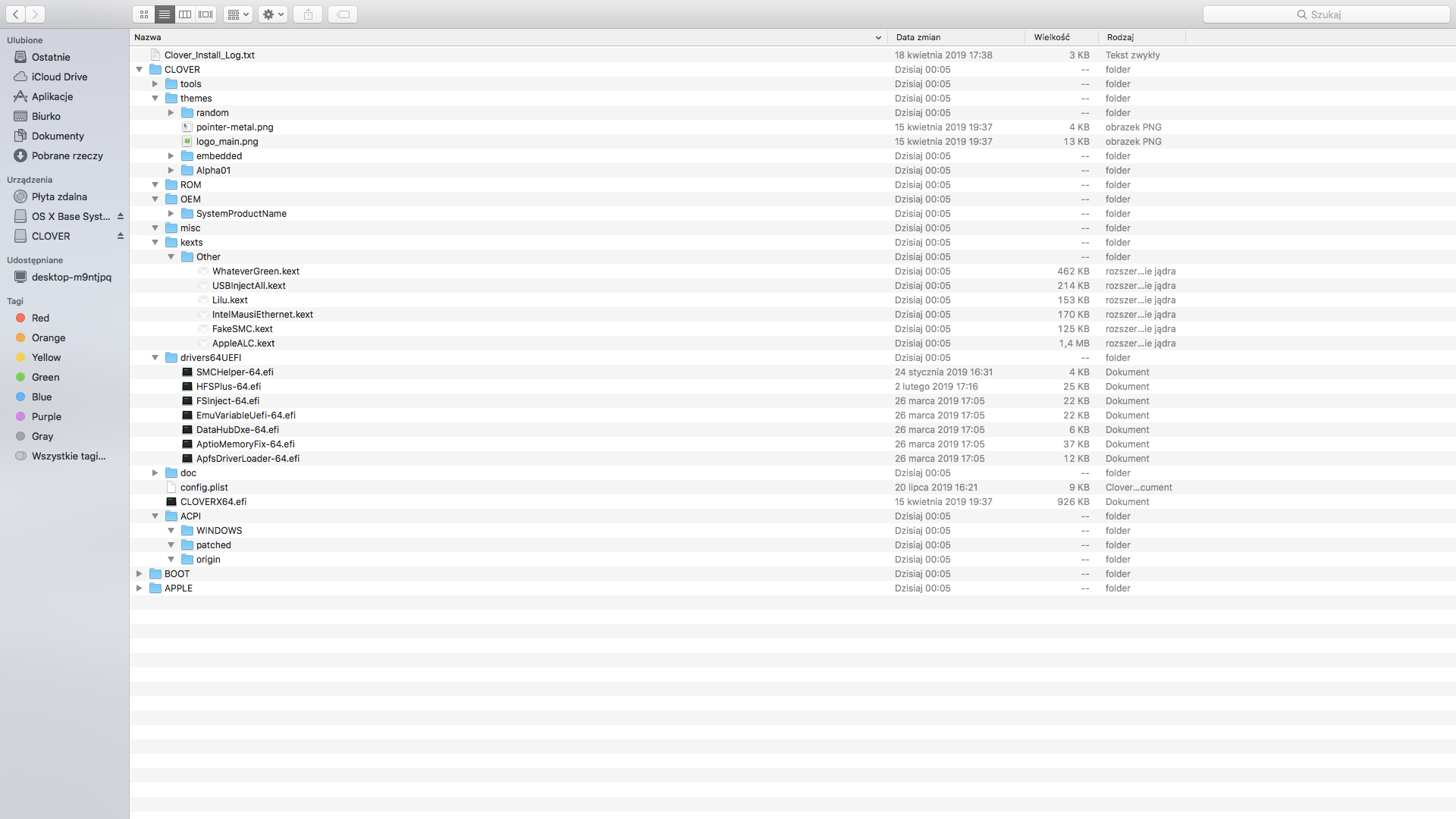Open Pobrane rzeczy in sidebar

[x=67, y=156]
